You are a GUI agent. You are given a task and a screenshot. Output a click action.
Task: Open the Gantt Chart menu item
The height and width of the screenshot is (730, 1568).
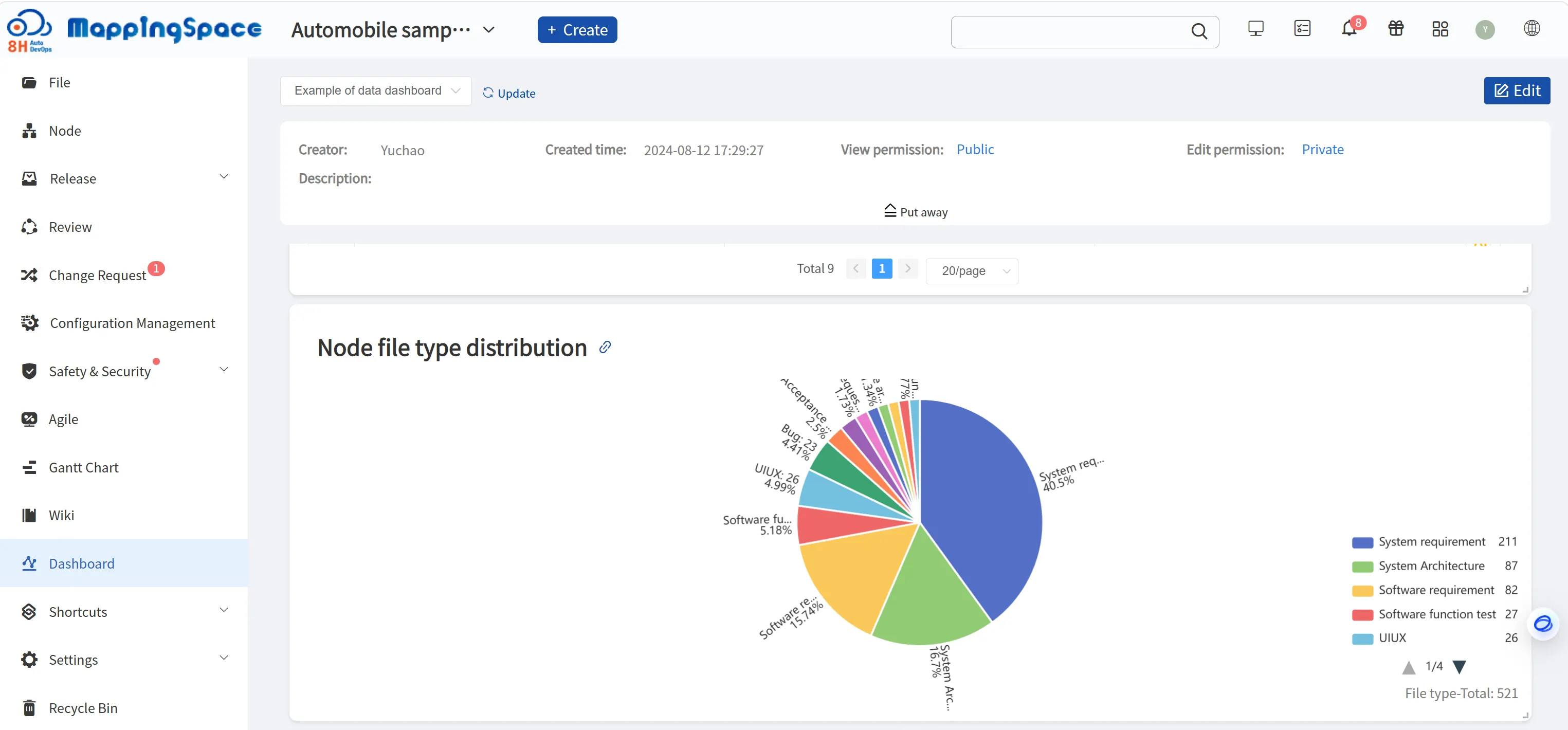123,467
